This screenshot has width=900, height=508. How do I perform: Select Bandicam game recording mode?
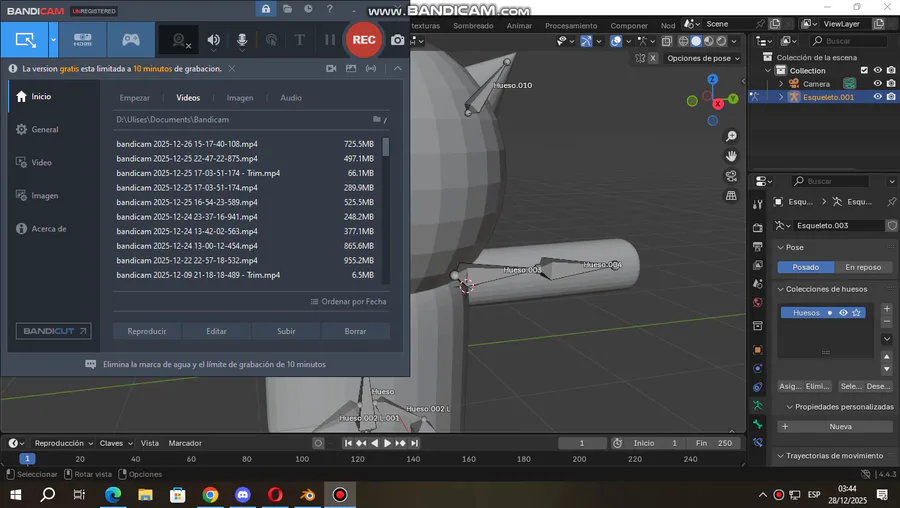[131, 40]
